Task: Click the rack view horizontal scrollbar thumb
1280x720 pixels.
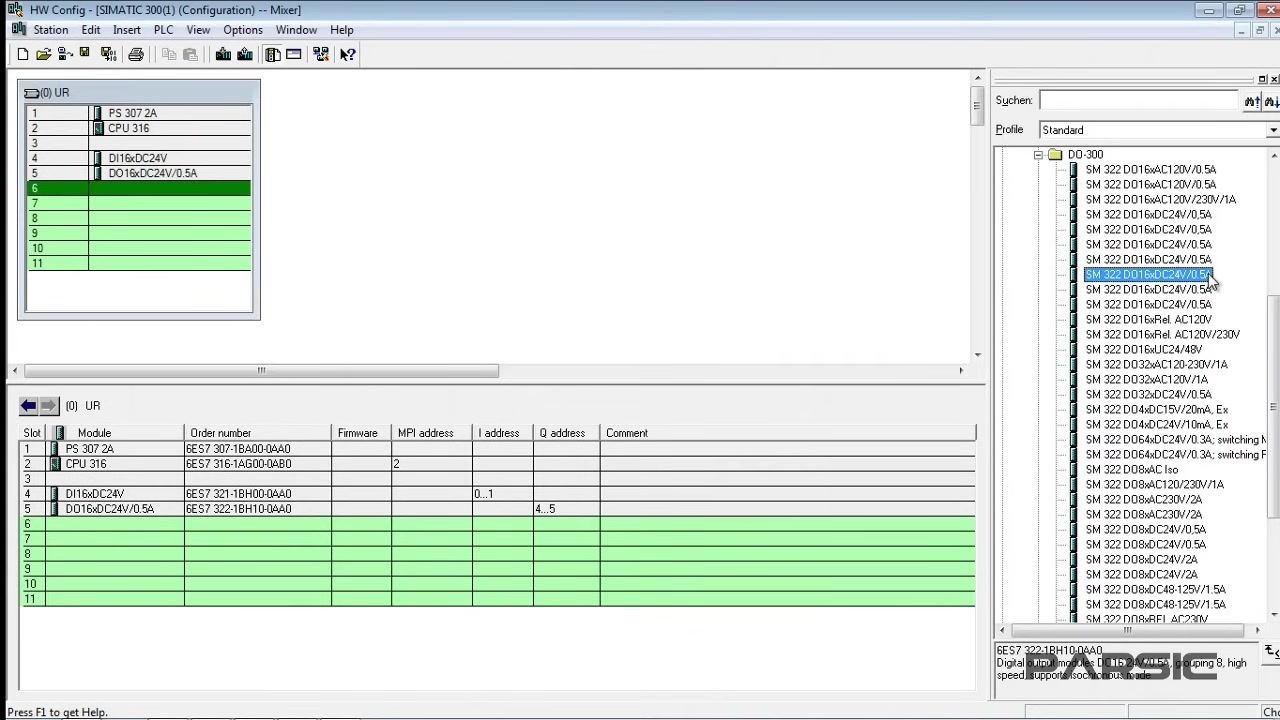Action: 261,371
